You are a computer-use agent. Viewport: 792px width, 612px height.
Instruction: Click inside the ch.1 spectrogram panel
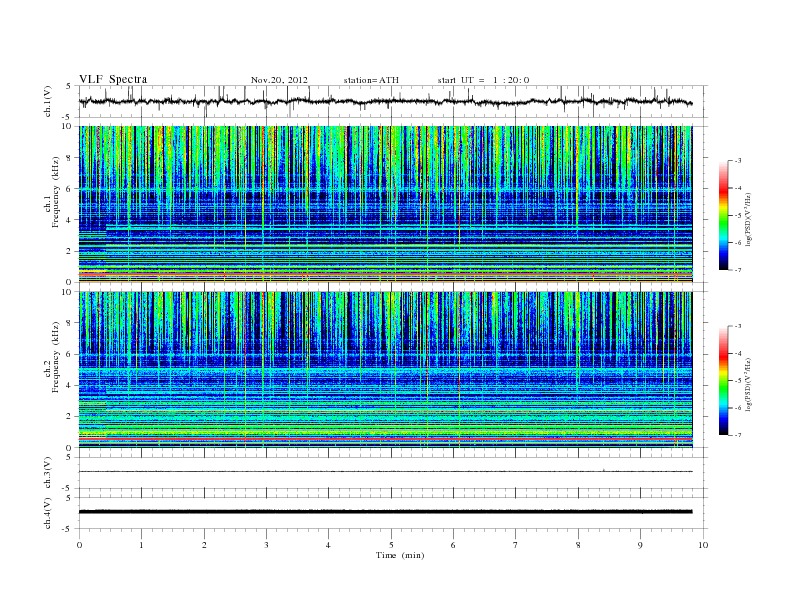pyautogui.click(x=386, y=204)
